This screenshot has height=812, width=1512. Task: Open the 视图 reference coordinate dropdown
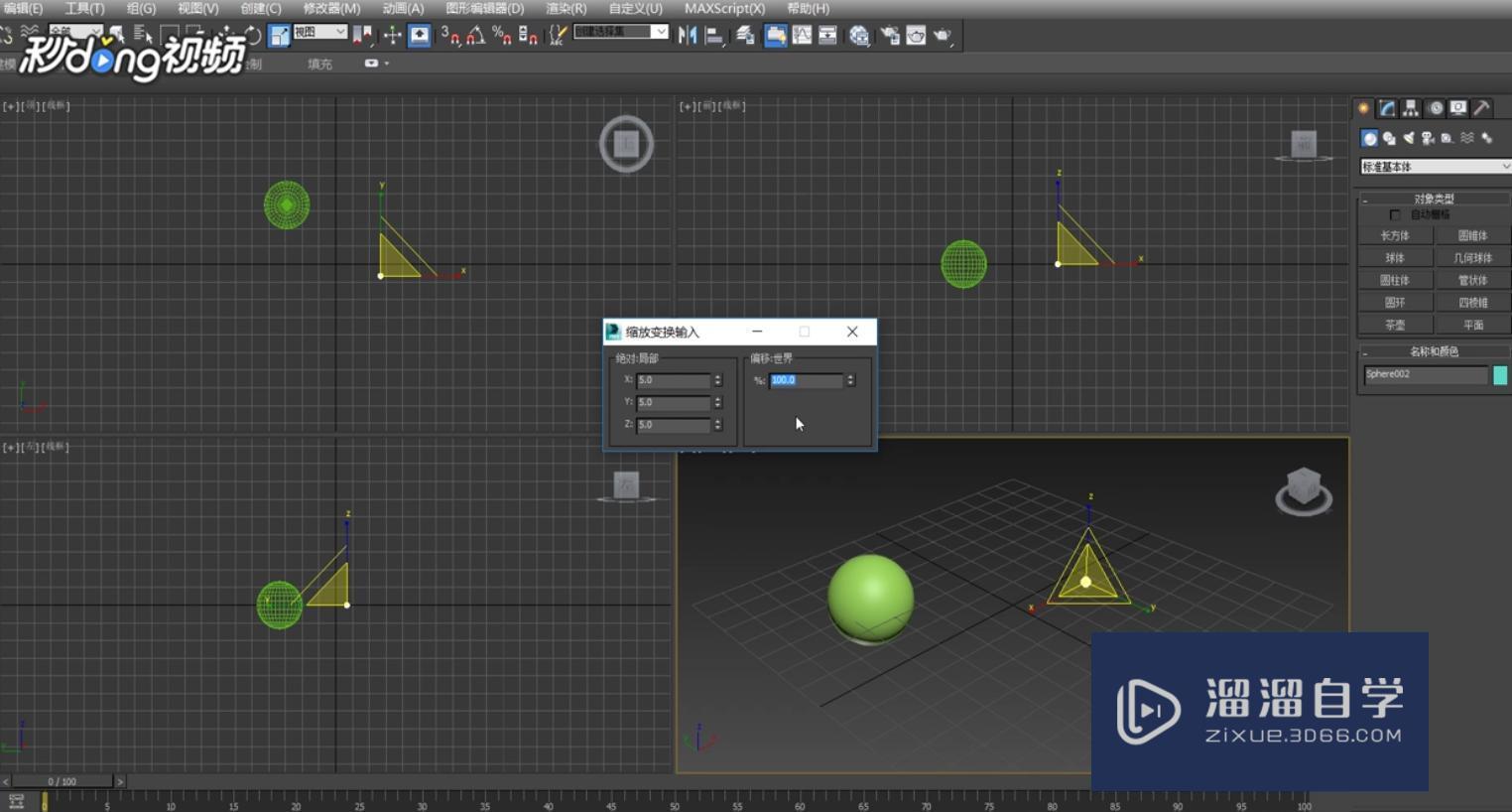coord(319,33)
